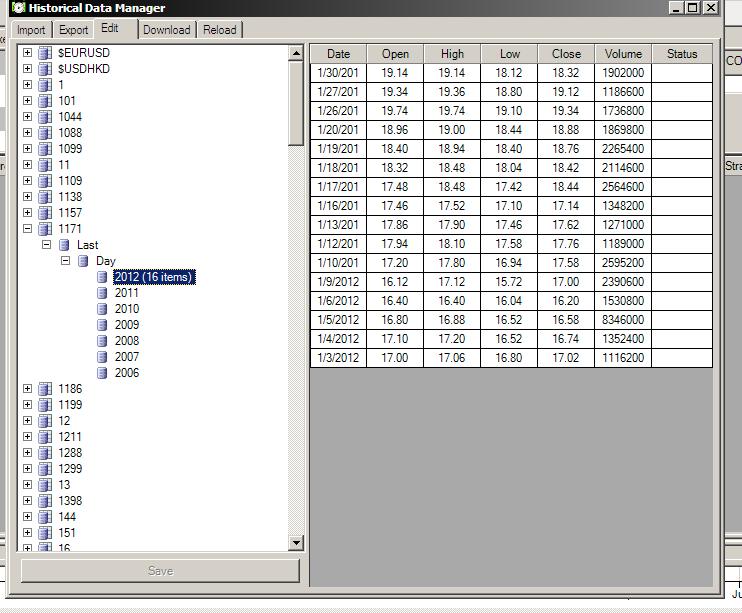742x613 pixels.
Task: Click the cylinder icon beside Day
Action: tap(83, 261)
